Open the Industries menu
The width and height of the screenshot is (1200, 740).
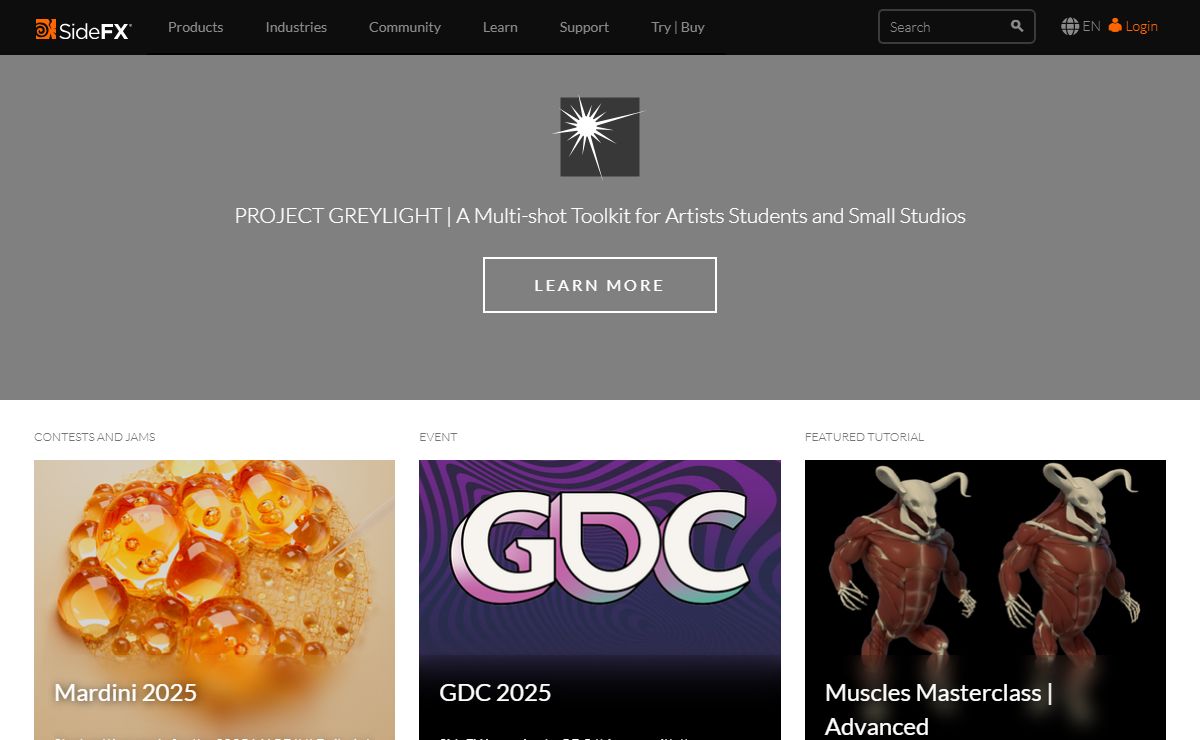[x=296, y=27]
